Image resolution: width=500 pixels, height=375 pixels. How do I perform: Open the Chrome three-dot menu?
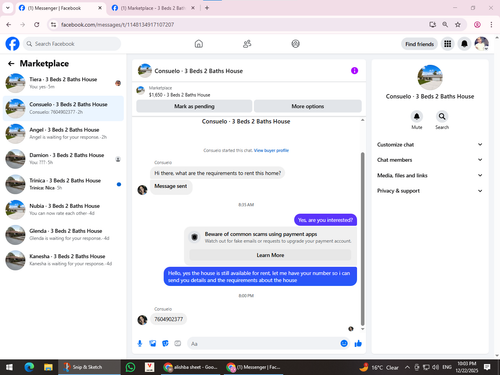[491, 25]
